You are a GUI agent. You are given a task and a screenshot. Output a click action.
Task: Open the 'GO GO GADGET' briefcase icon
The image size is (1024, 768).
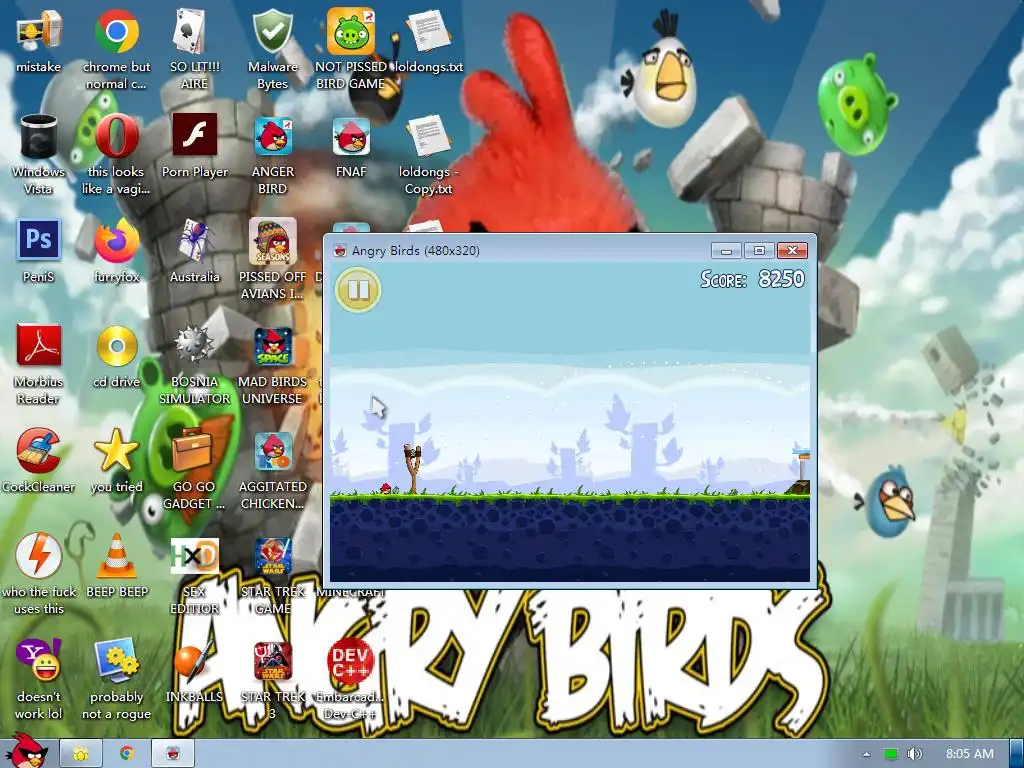click(193, 450)
